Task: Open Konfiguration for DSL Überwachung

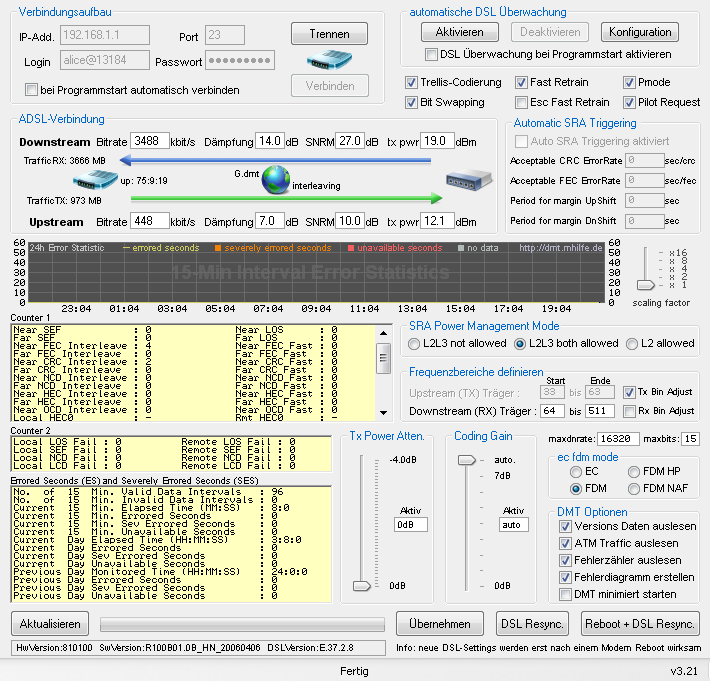Action: 640,32
